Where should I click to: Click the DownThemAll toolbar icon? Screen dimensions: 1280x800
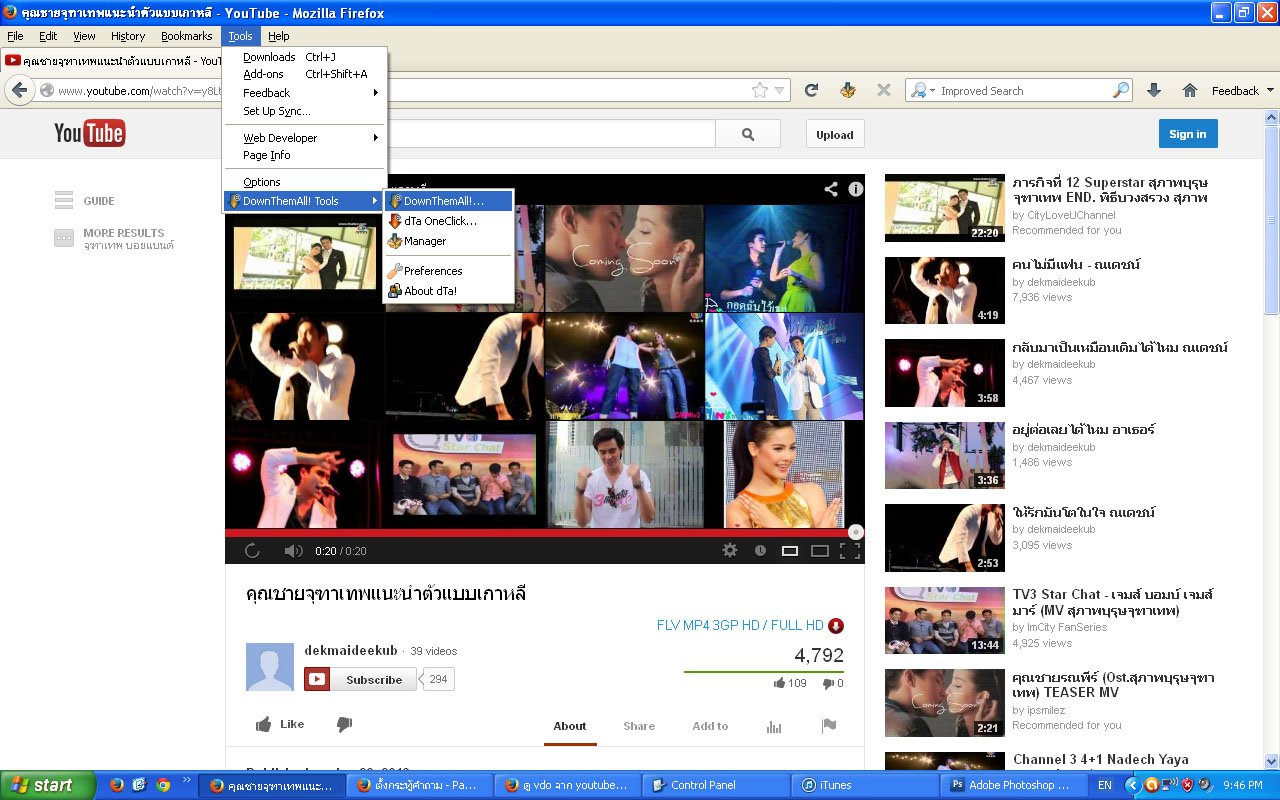click(x=848, y=90)
